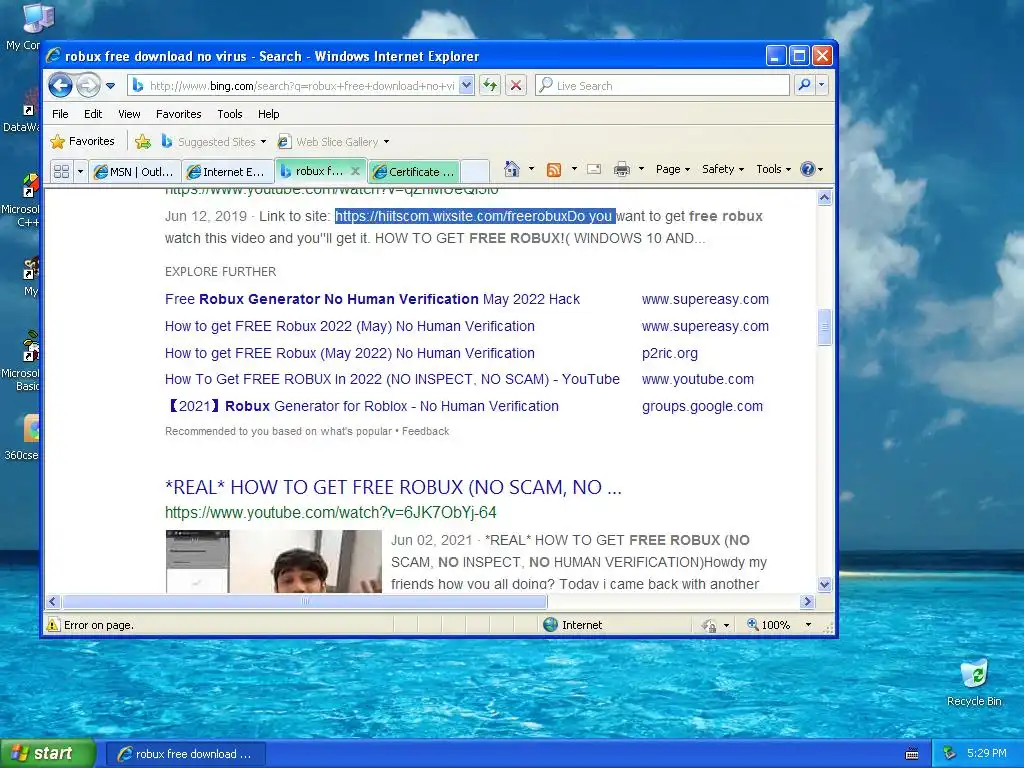The image size is (1024, 768).
Task: Click the system tray safely remove hardware icon
Action: click(x=950, y=753)
